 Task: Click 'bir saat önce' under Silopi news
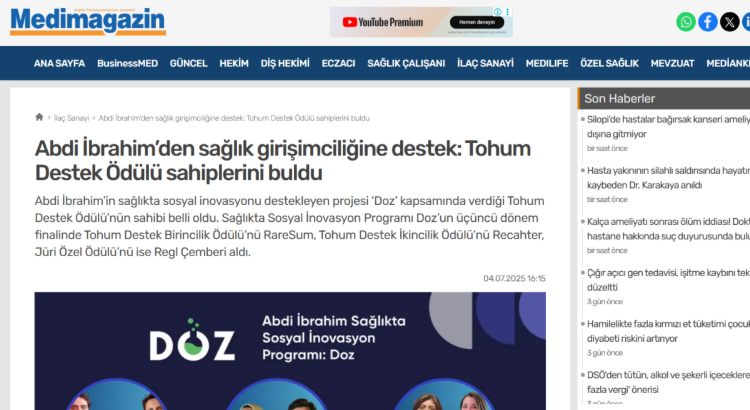[607, 148]
